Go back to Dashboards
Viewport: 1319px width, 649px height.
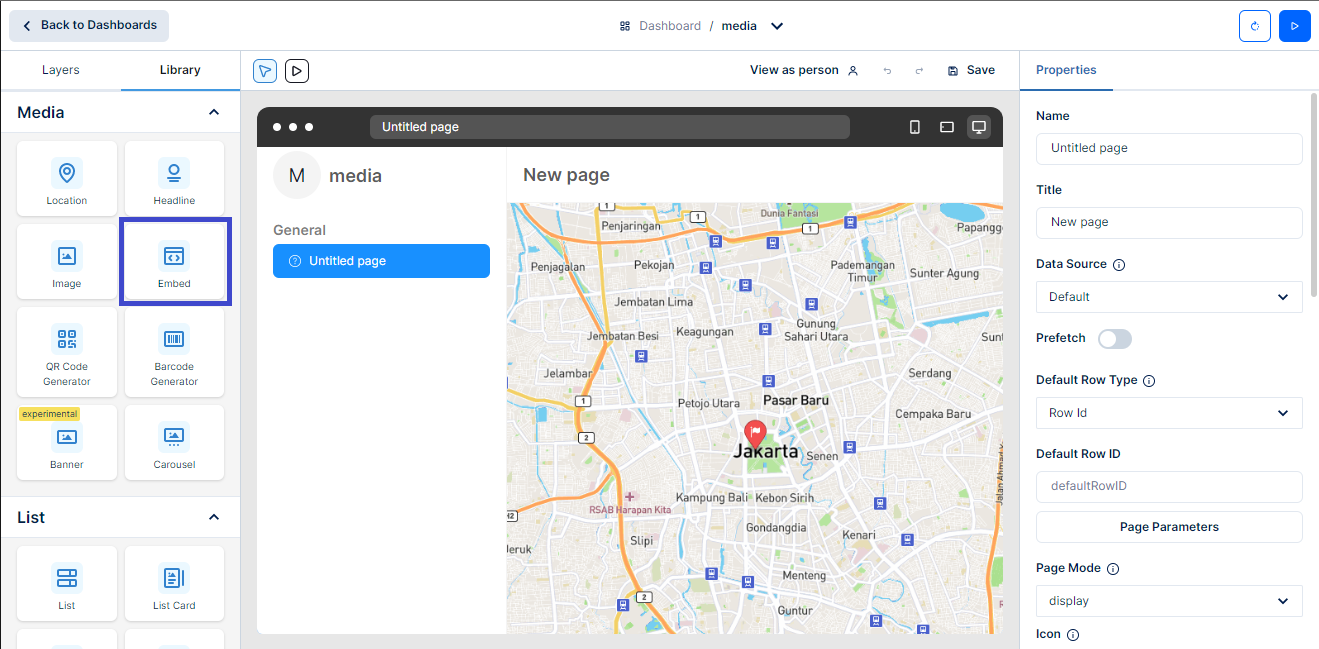point(89,25)
